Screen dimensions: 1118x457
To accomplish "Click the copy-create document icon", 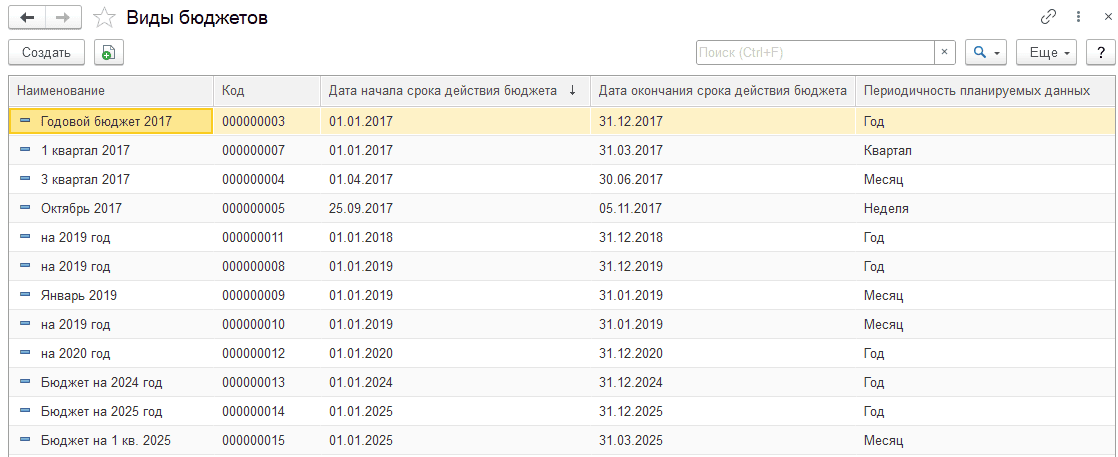I will pyautogui.click(x=108, y=52).
